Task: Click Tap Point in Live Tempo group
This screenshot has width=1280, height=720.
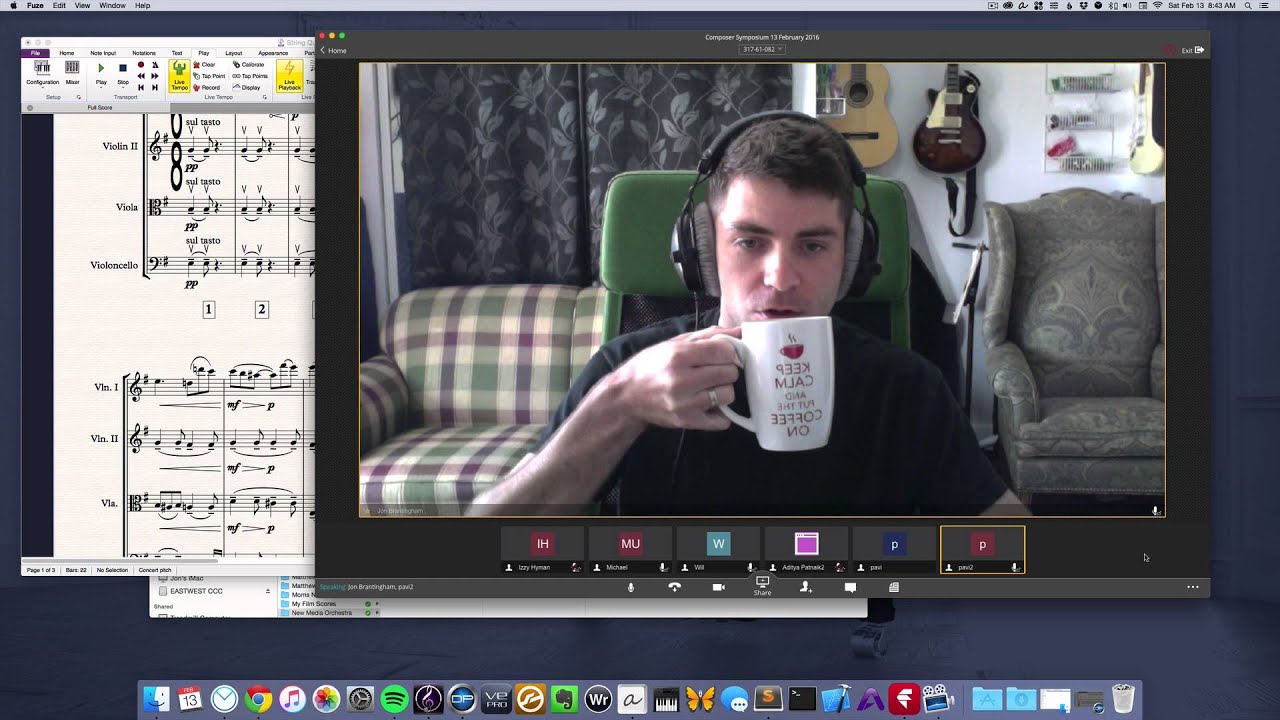Action: (x=208, y=76)
